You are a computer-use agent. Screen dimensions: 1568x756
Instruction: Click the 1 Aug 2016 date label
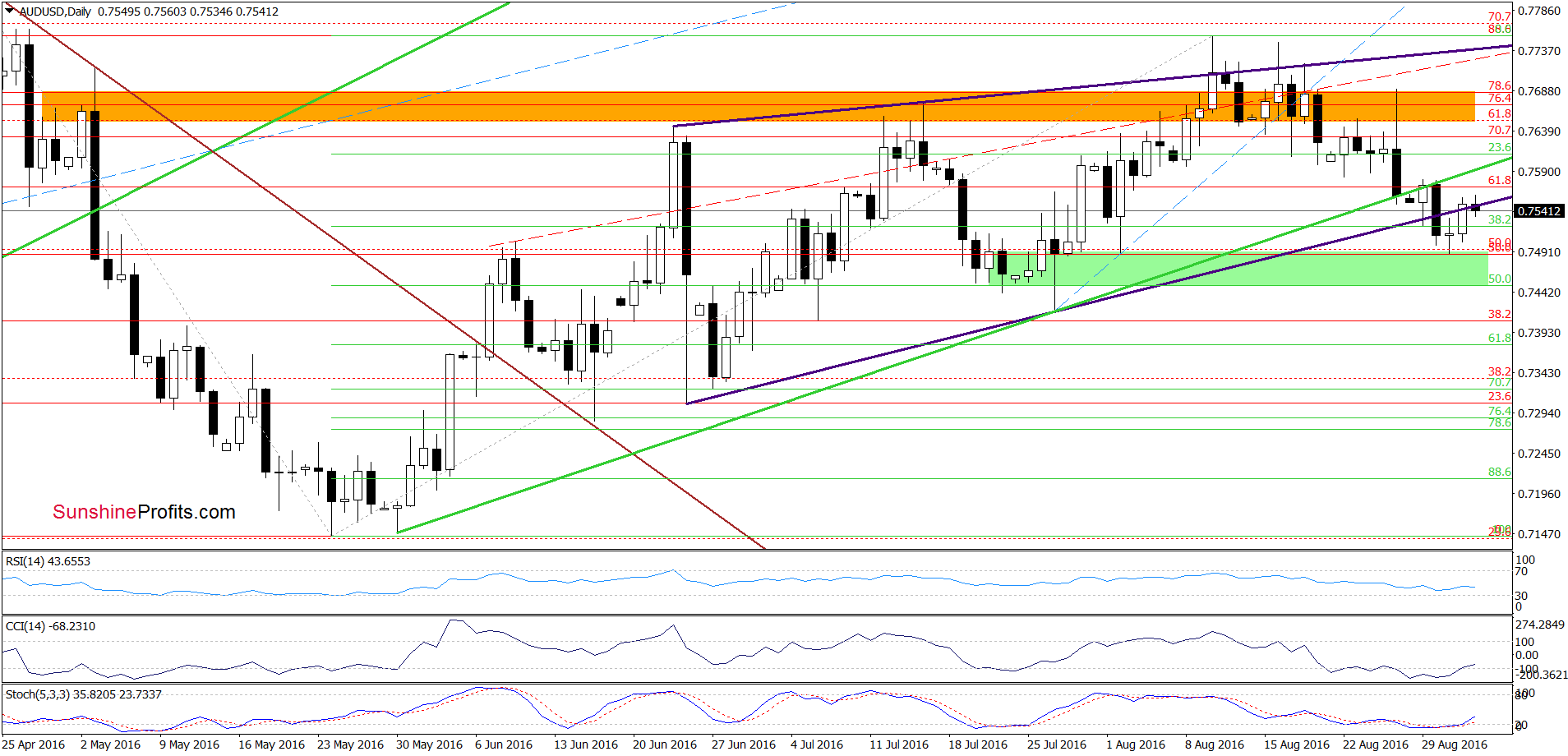[1136, 744]
